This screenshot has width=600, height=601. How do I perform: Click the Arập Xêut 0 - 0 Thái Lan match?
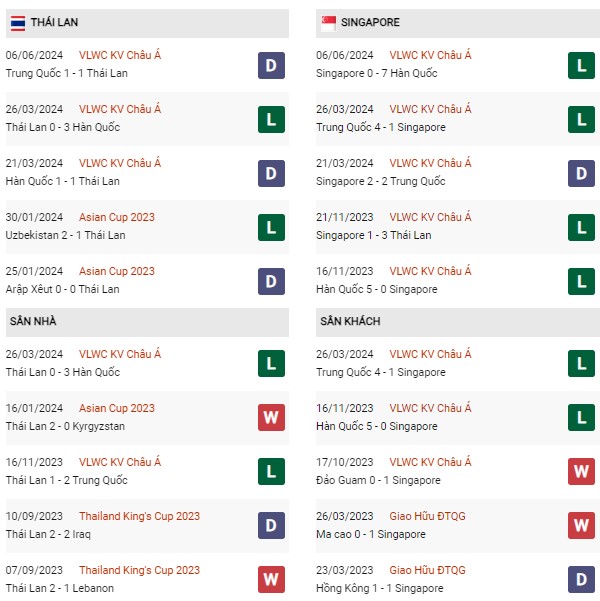coord(63,289)
